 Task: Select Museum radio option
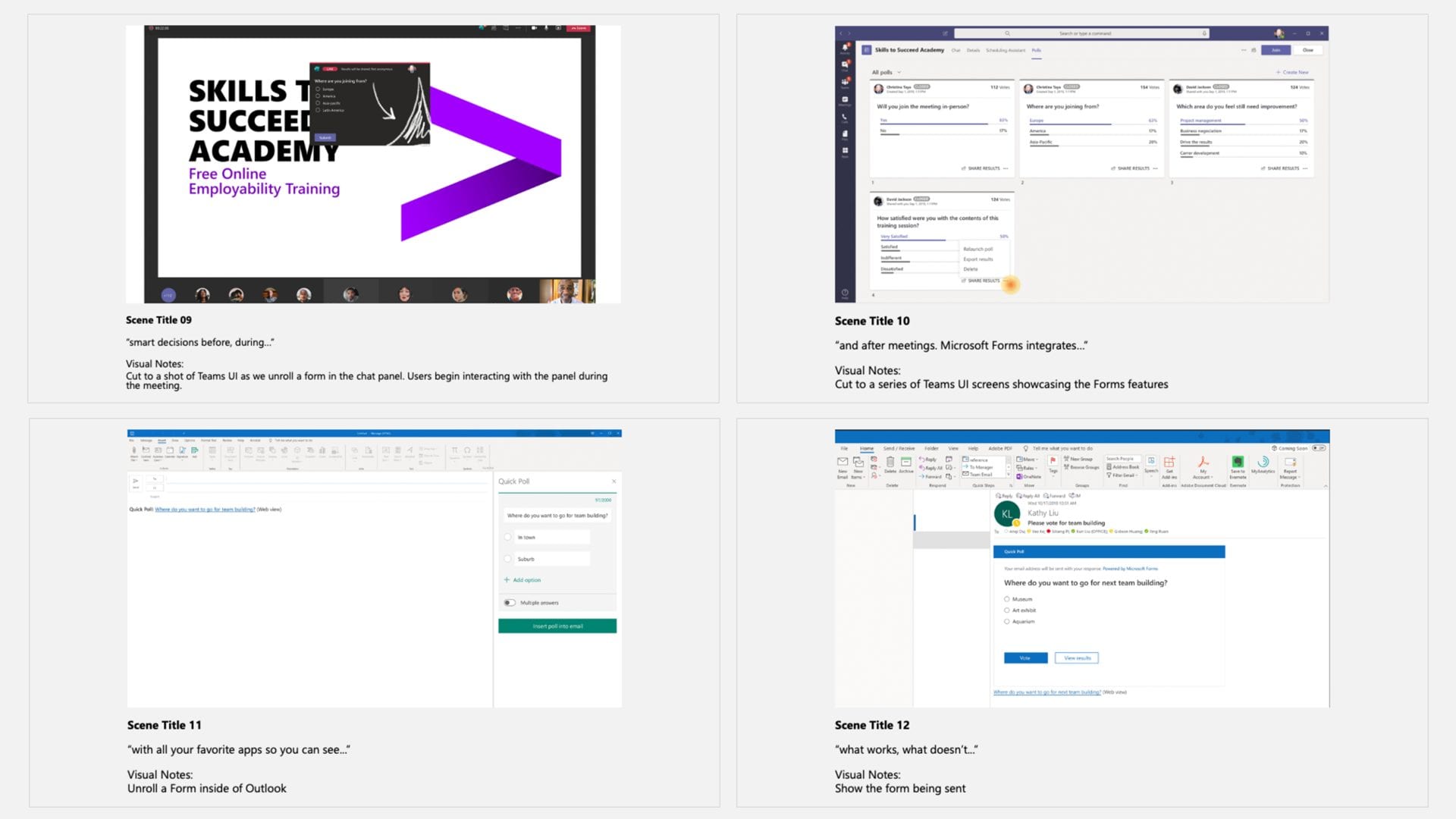tap(1007, 599)
